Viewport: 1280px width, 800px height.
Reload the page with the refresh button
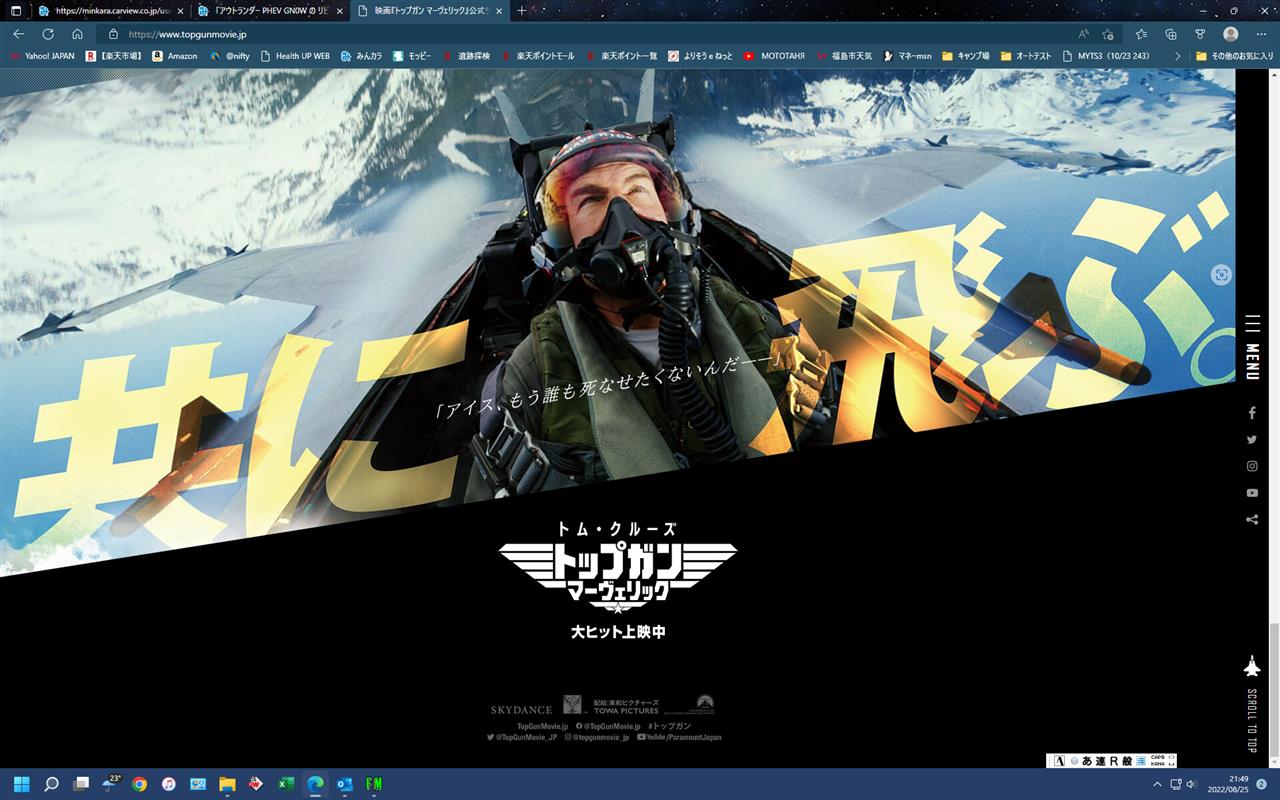tap(48, 34)
